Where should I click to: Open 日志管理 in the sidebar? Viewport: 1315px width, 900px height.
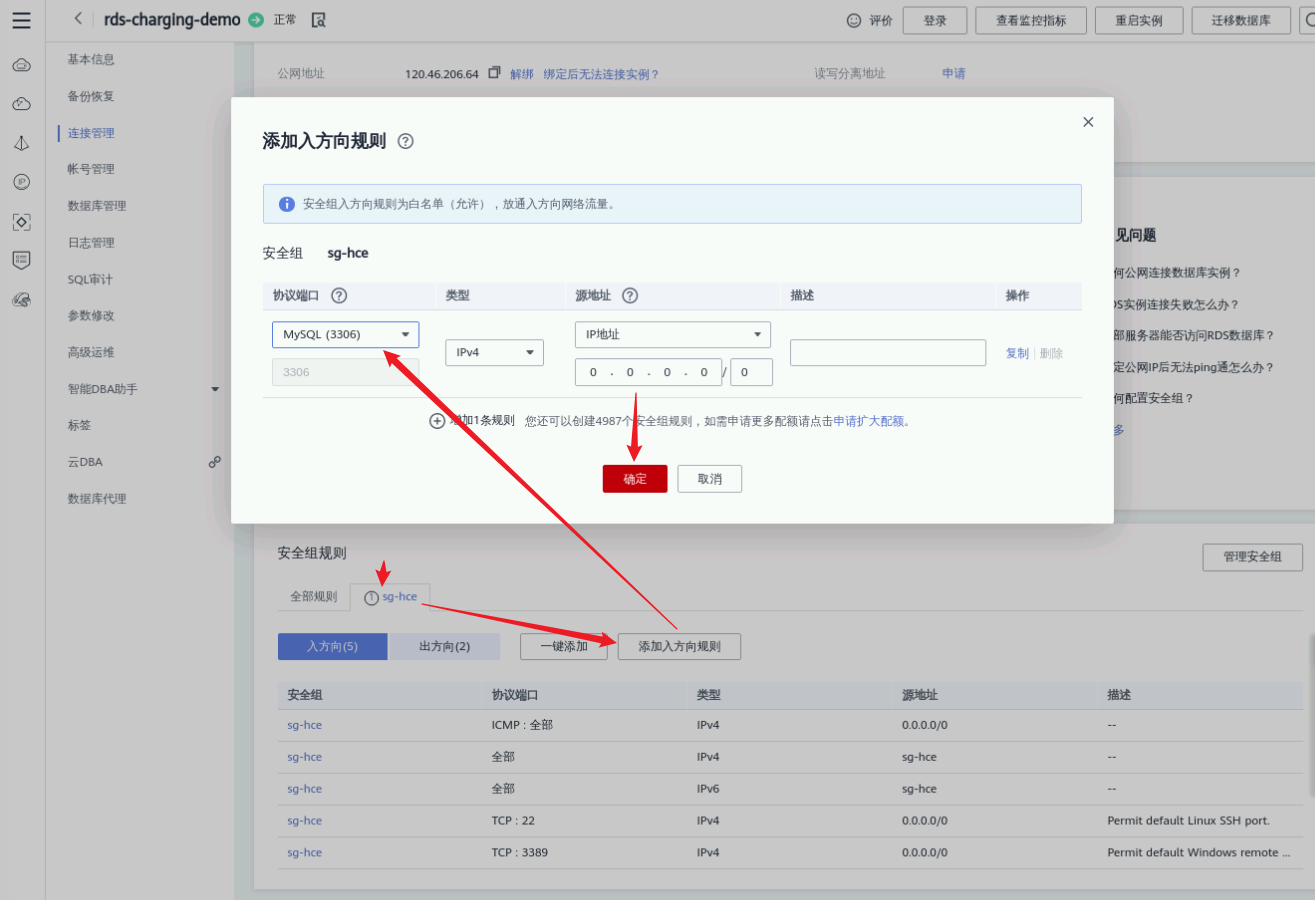coord(91,243)
